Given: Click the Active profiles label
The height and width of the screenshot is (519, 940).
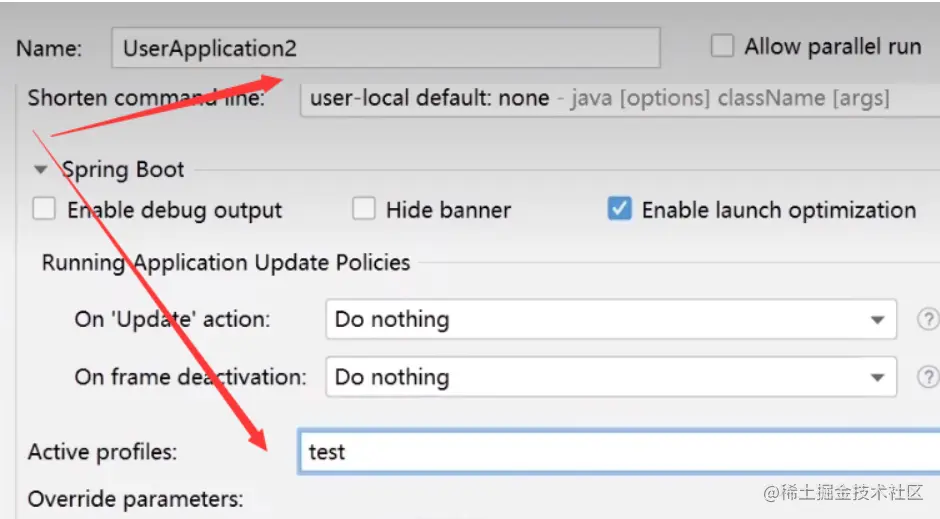Looking at the screenshot, I should pyautogui.click(x=102, y=452).
